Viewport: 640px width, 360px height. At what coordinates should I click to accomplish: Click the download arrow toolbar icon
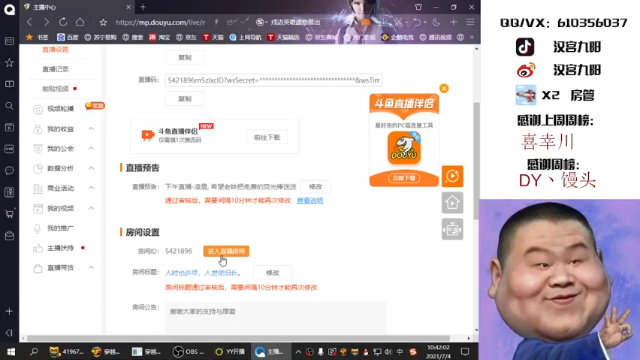[x=382, y=22]
